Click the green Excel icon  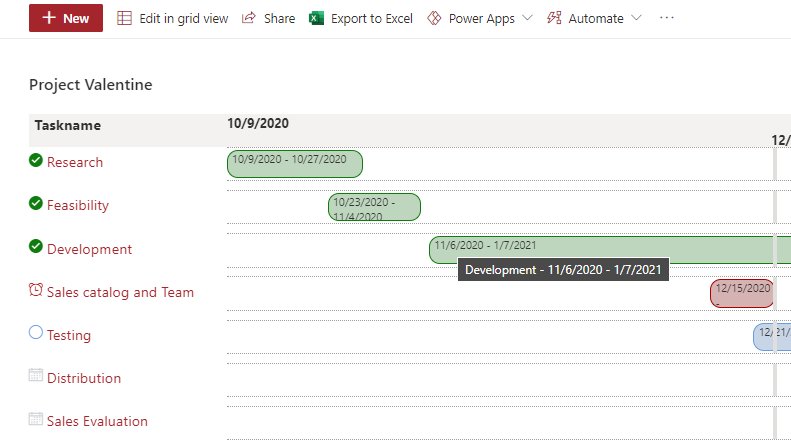[x=316, y=18]
